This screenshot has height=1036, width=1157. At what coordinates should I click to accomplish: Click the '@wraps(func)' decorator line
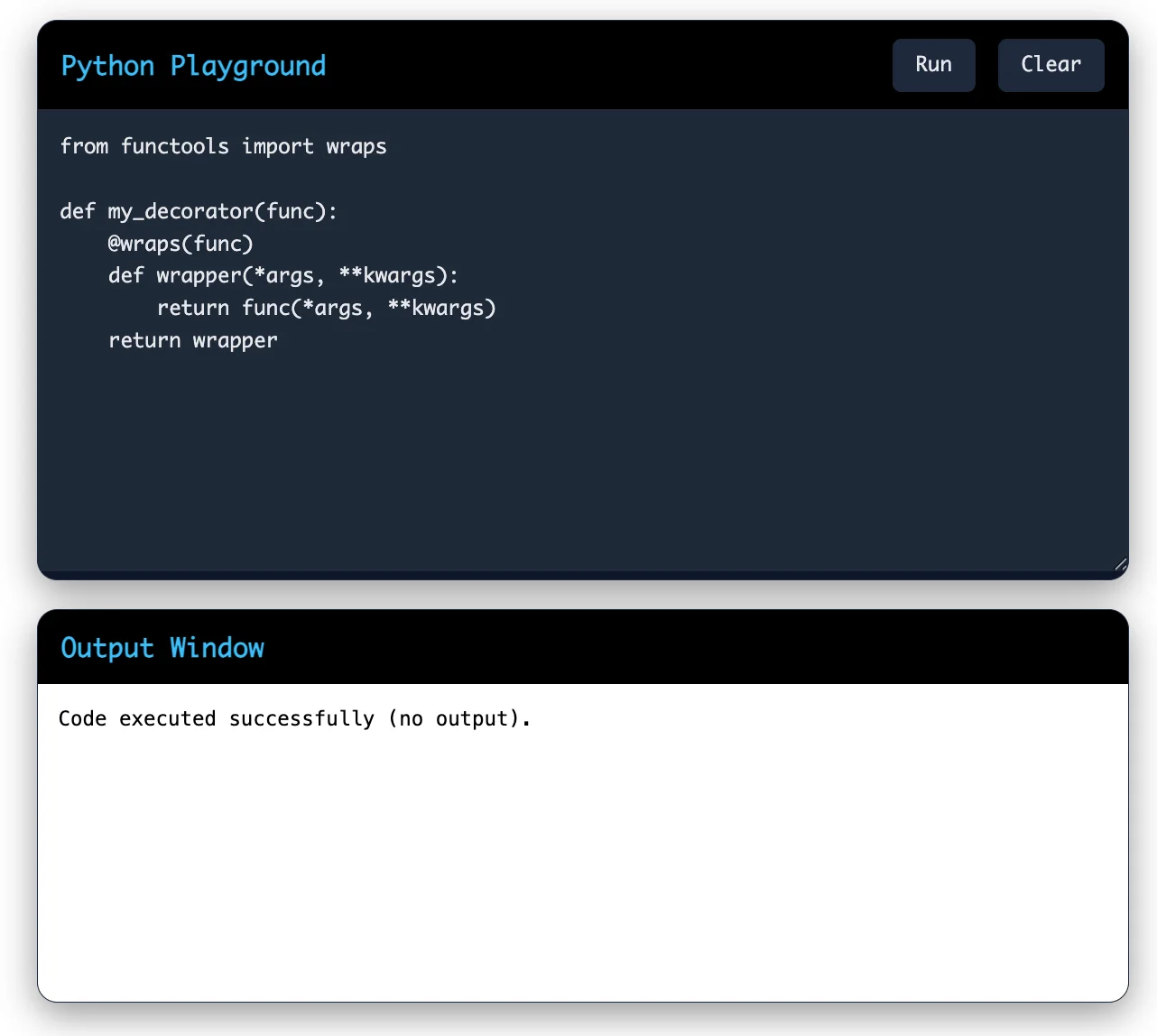click(x=180, y=244)
